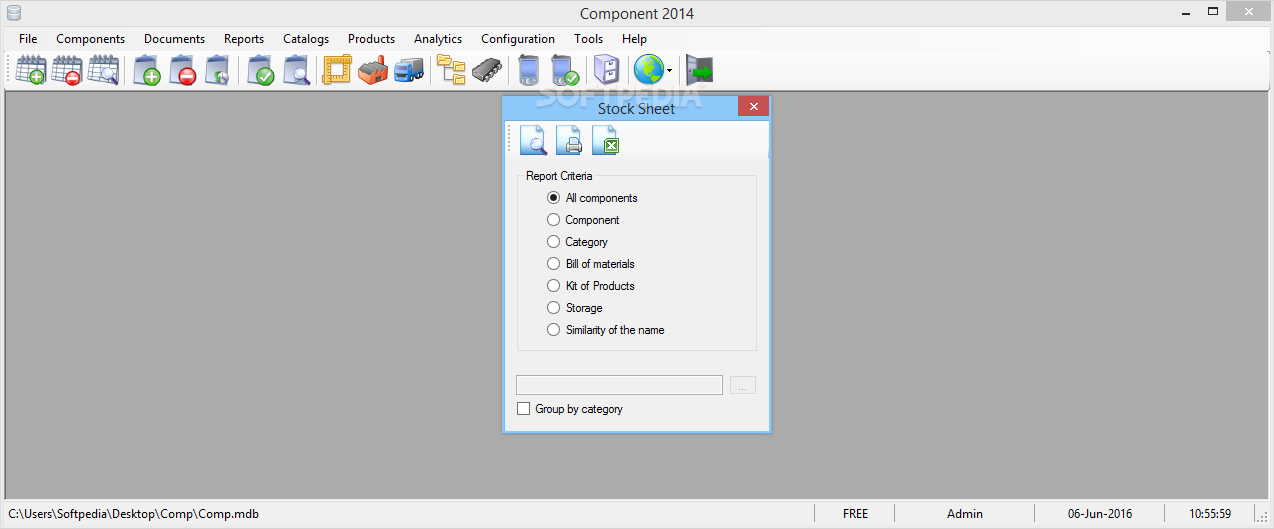Click the red factory building icon
This screenshot has width=1274, height=529.
click(373, 70)
